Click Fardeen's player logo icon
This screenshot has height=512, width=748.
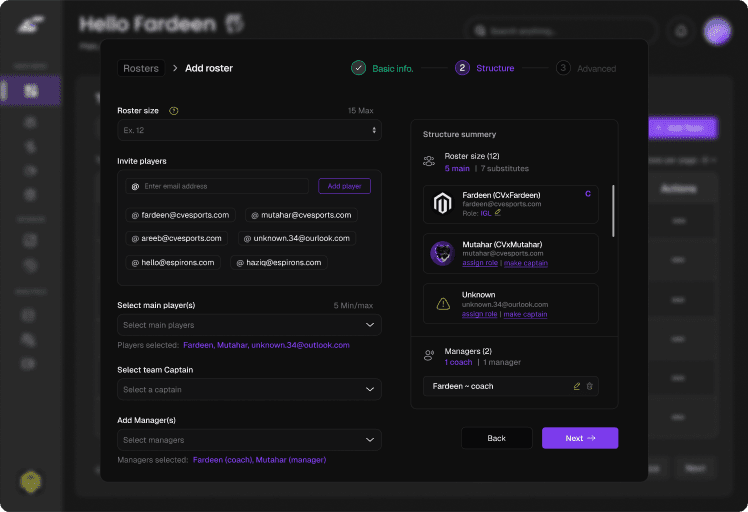tap(442, 204)
